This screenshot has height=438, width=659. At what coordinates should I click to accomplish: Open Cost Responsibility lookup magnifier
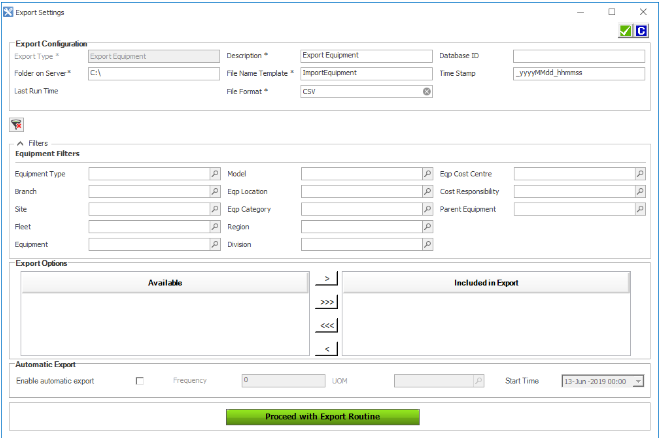point(640,191)
